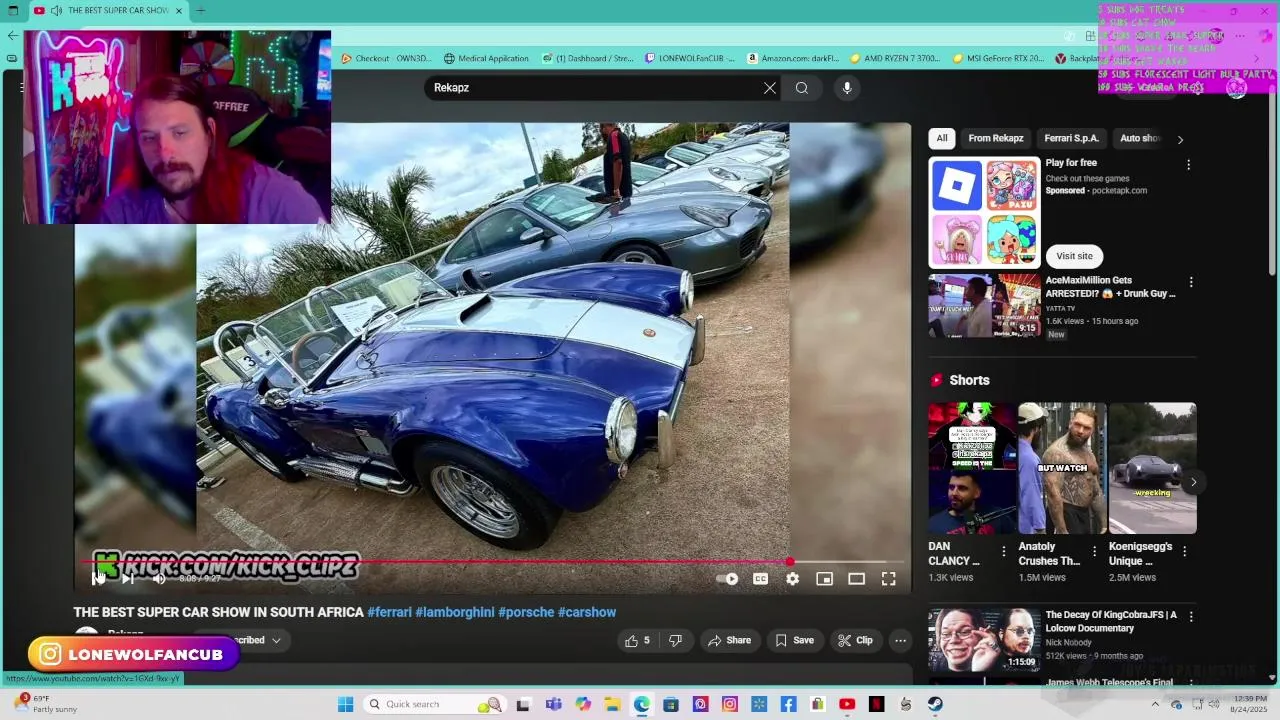The image size is (1280, 720).
Task: Filter recommendations by From Rekapz
Action: (x=996, y=138)
